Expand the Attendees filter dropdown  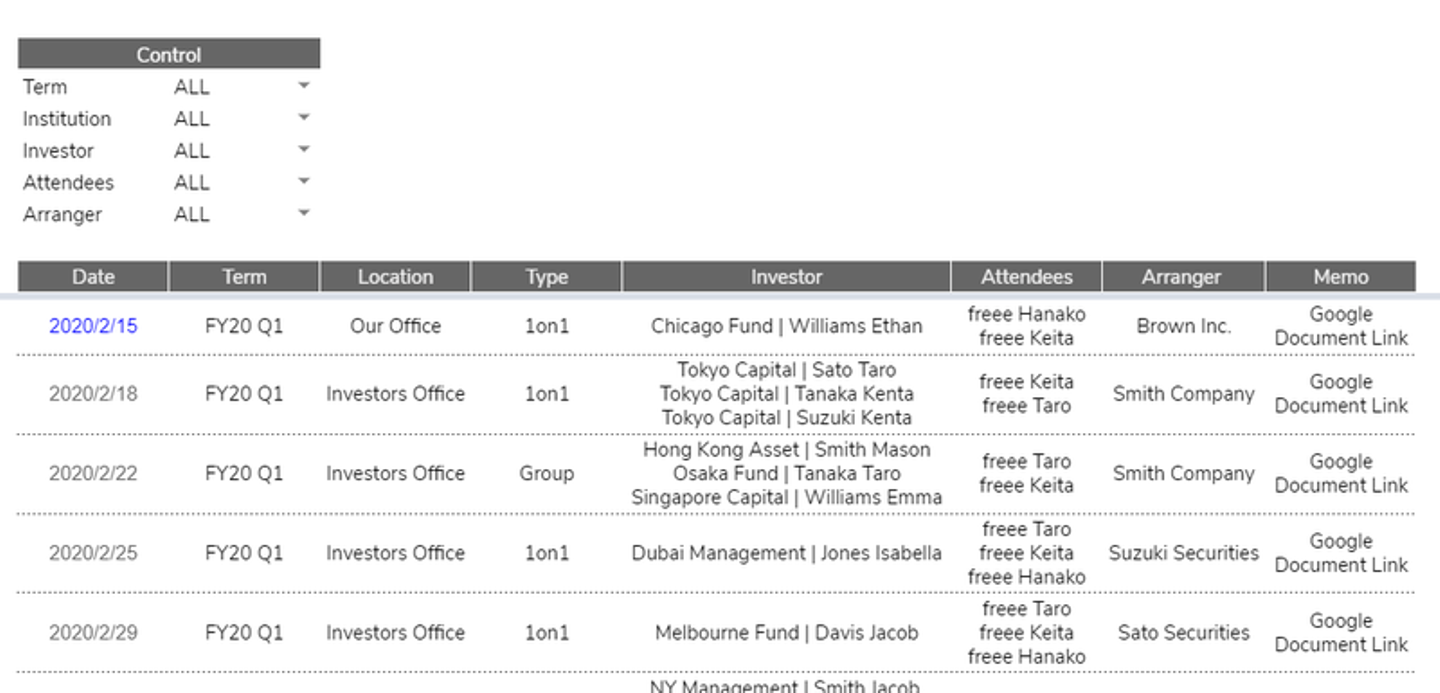(304, 183)
